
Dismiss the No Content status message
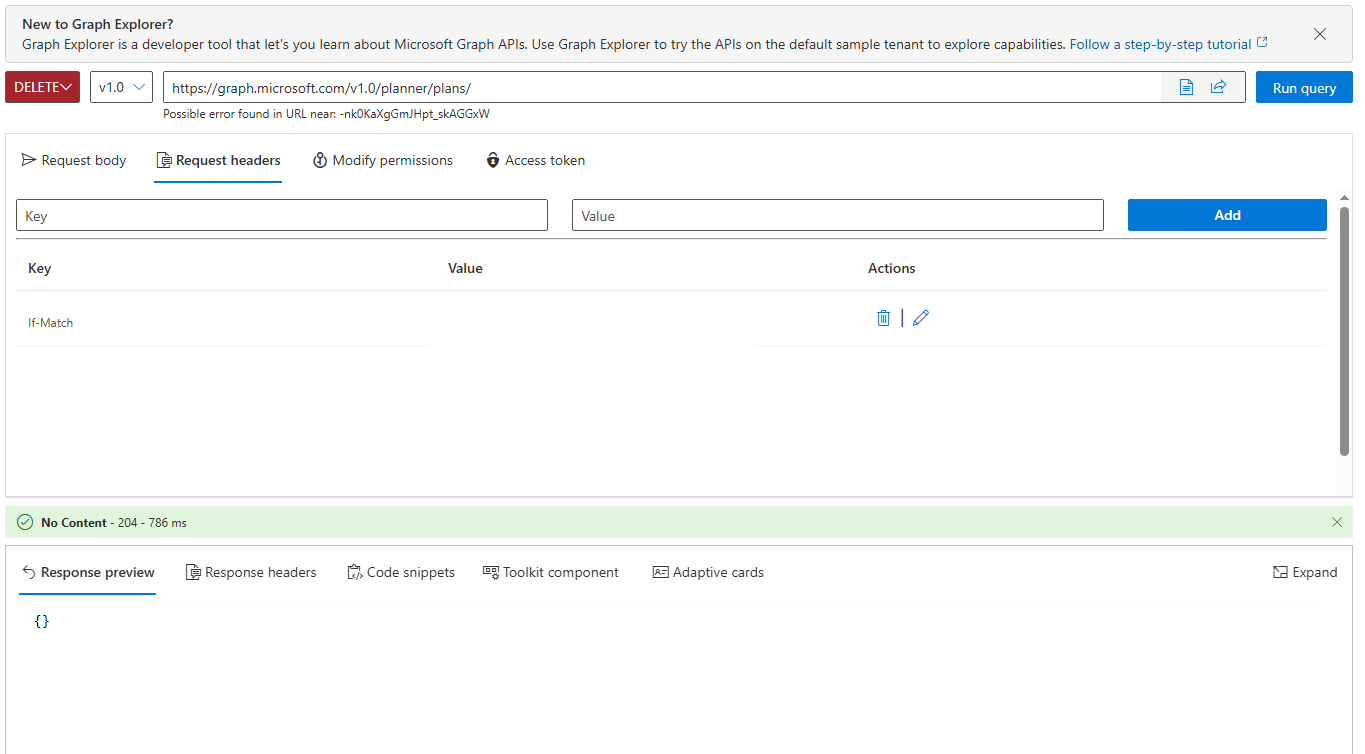pos(1337,522)
